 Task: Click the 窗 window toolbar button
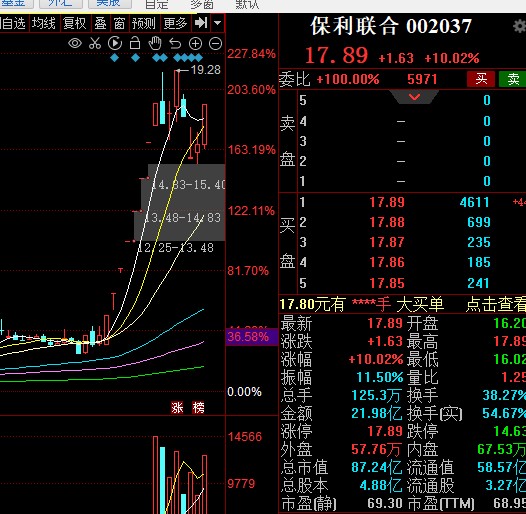[119, 23]
